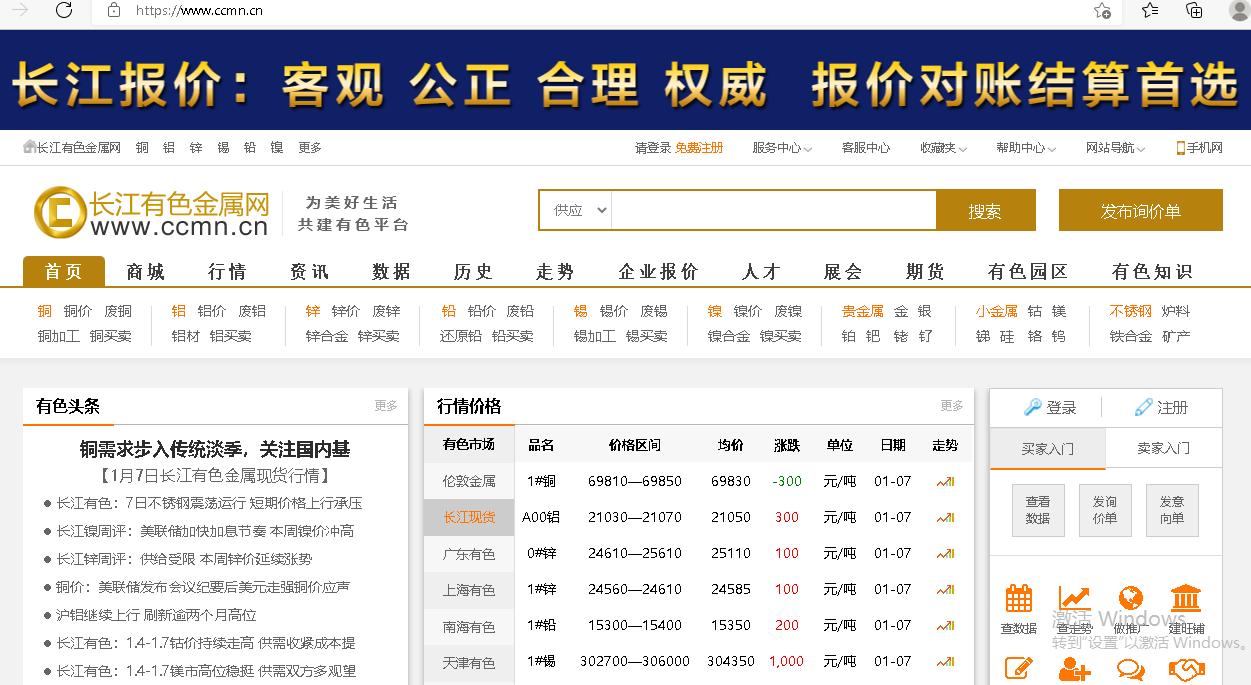Expand the 服务中心 dropdown menu

click(x=782, y=148)
